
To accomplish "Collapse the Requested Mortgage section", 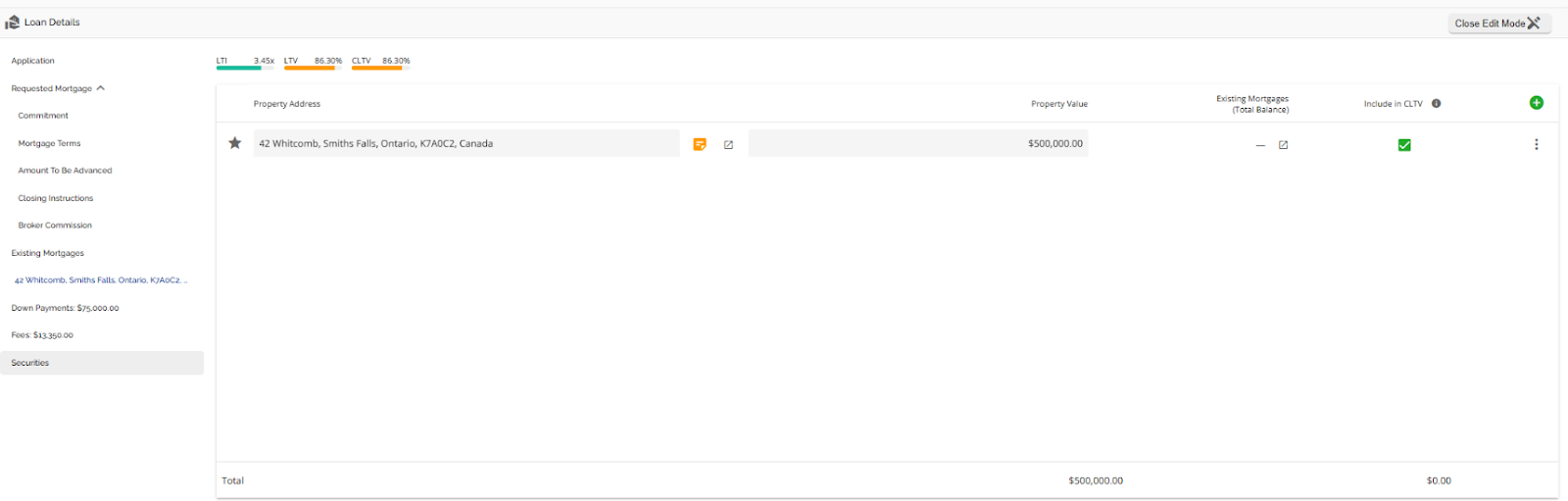I will click(100, 88).
